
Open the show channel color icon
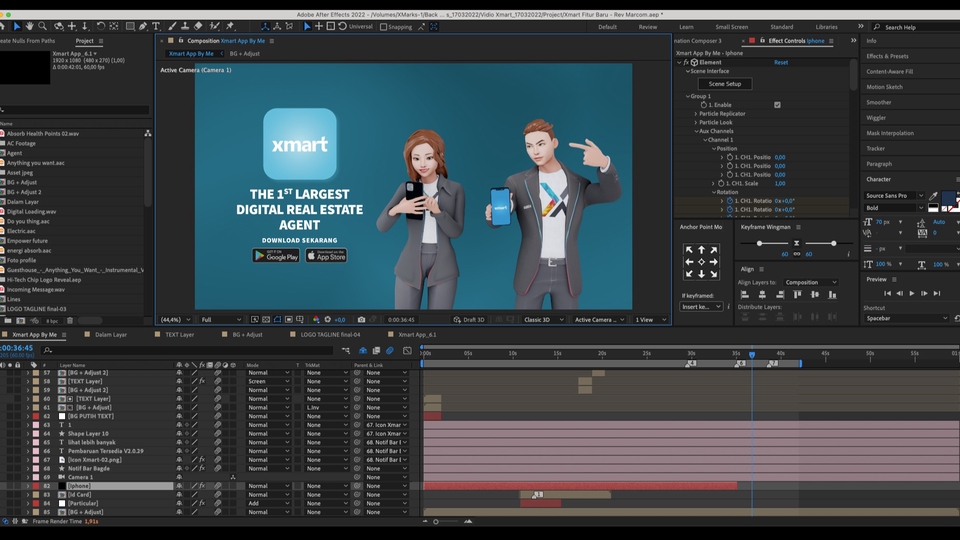pyautogui.click(x=316, y=320)
